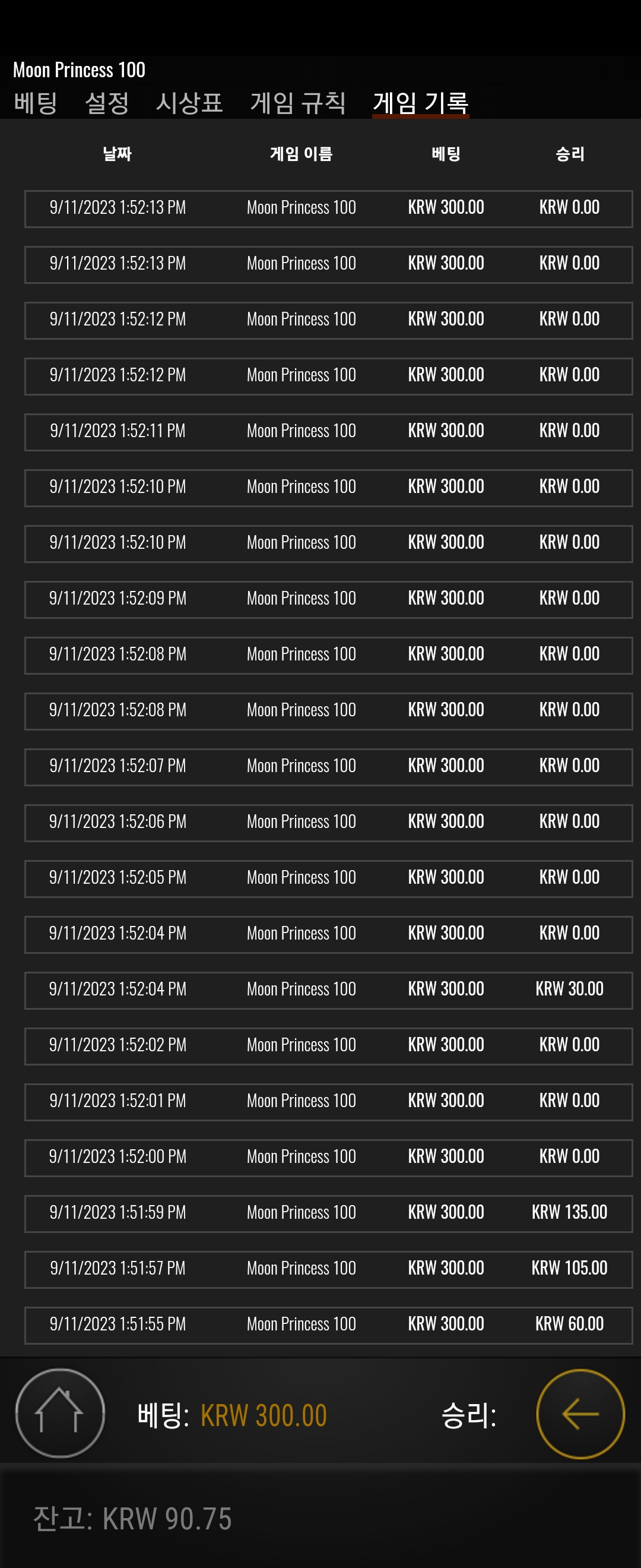Select the 게임 기록 tab
This screenshot has height=1568, width=641.
420,102
